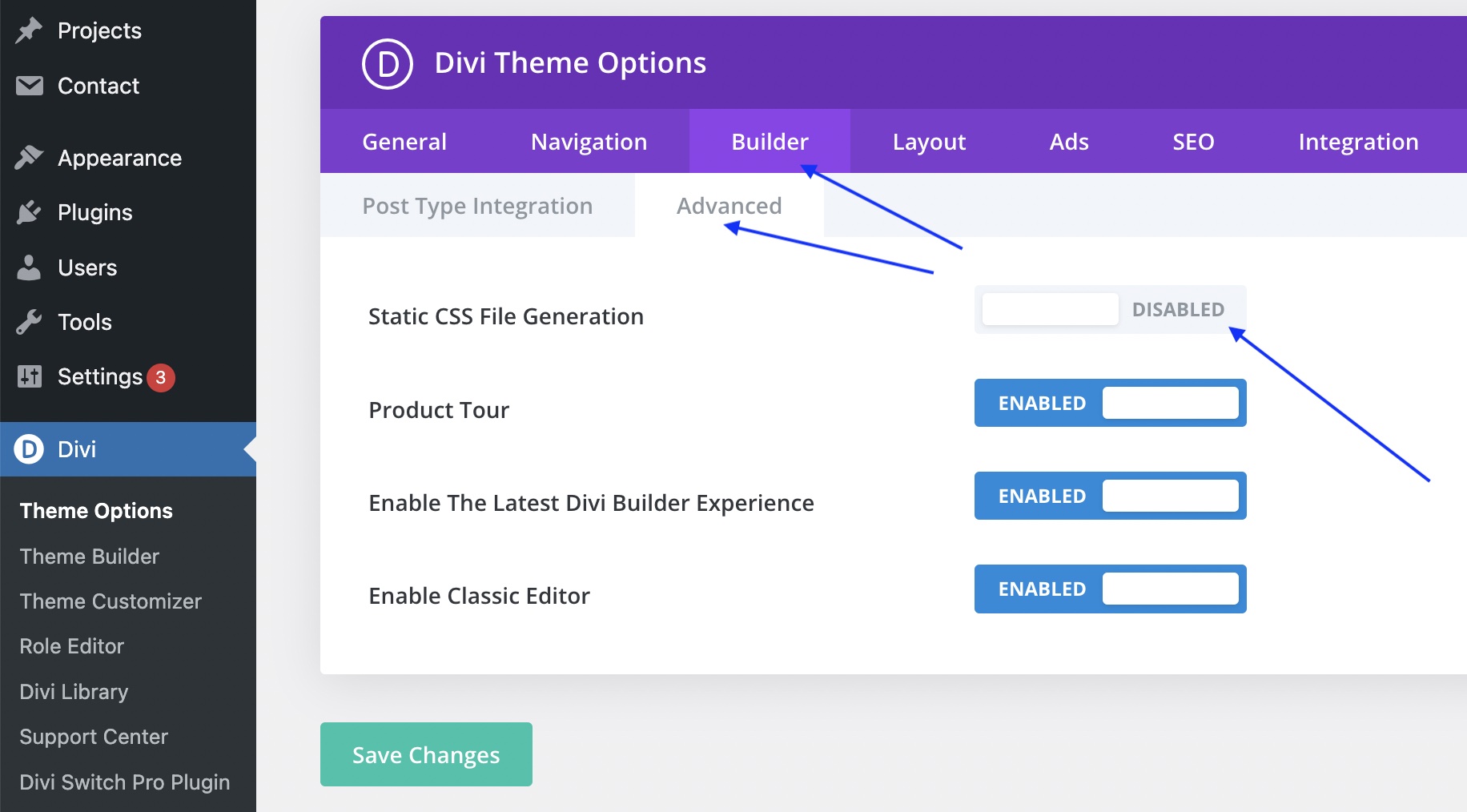
Task: Click the Save Changes button
Action: pyautogui.click(x=425, y=754)
